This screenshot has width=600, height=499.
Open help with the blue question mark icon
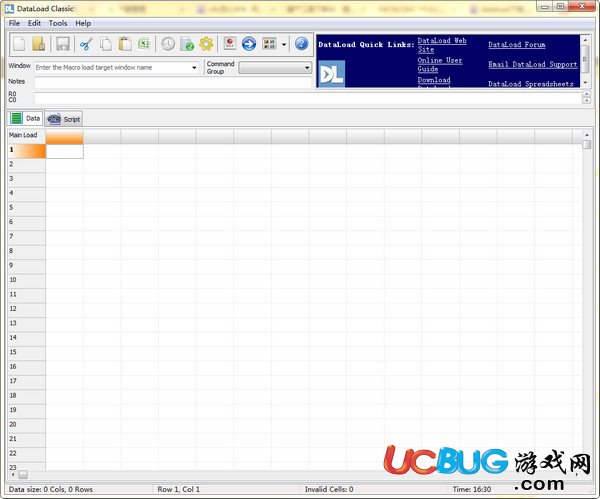coord(301,44)
